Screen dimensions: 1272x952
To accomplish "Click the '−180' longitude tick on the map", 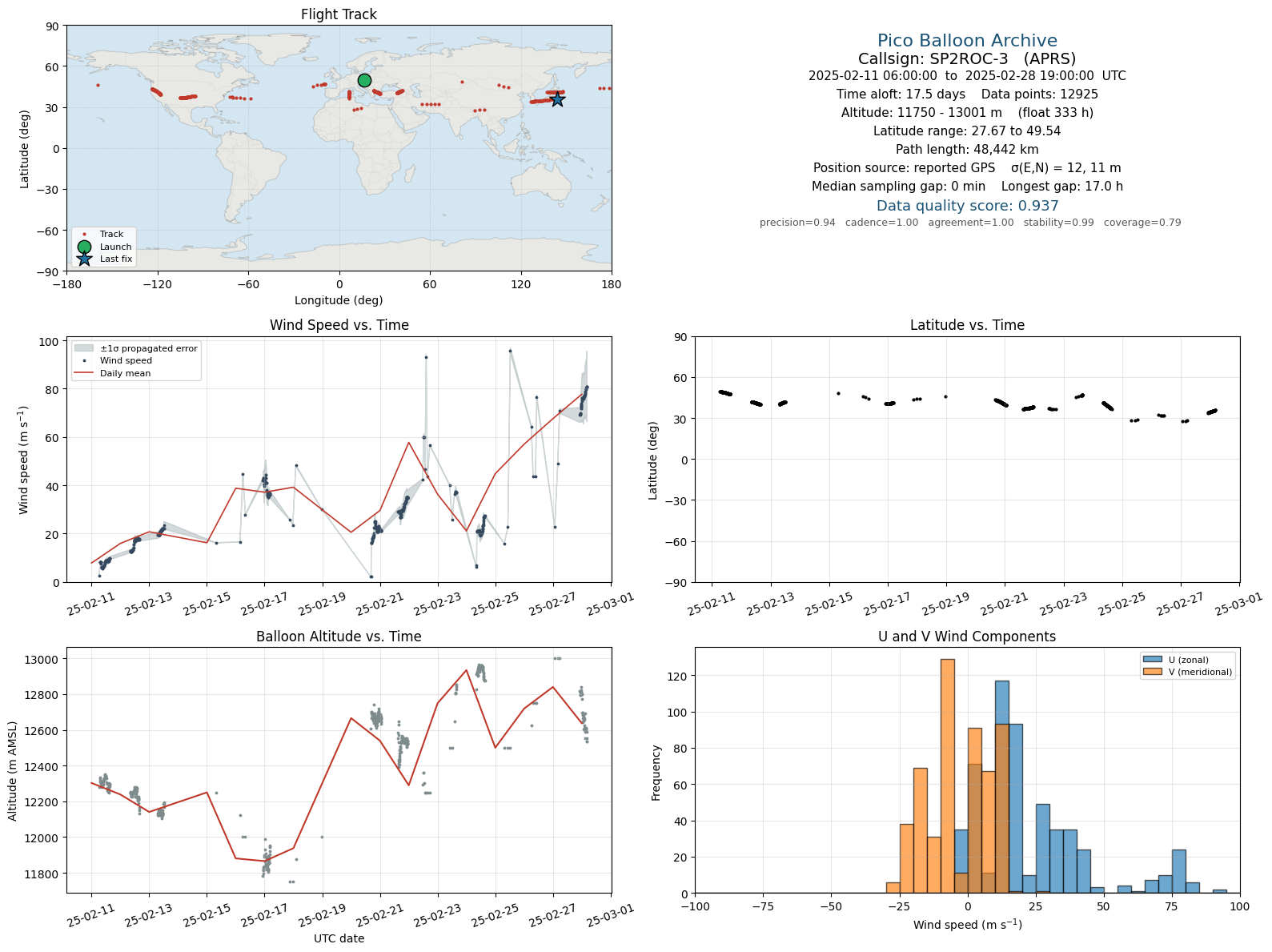I will coord(66,284).
